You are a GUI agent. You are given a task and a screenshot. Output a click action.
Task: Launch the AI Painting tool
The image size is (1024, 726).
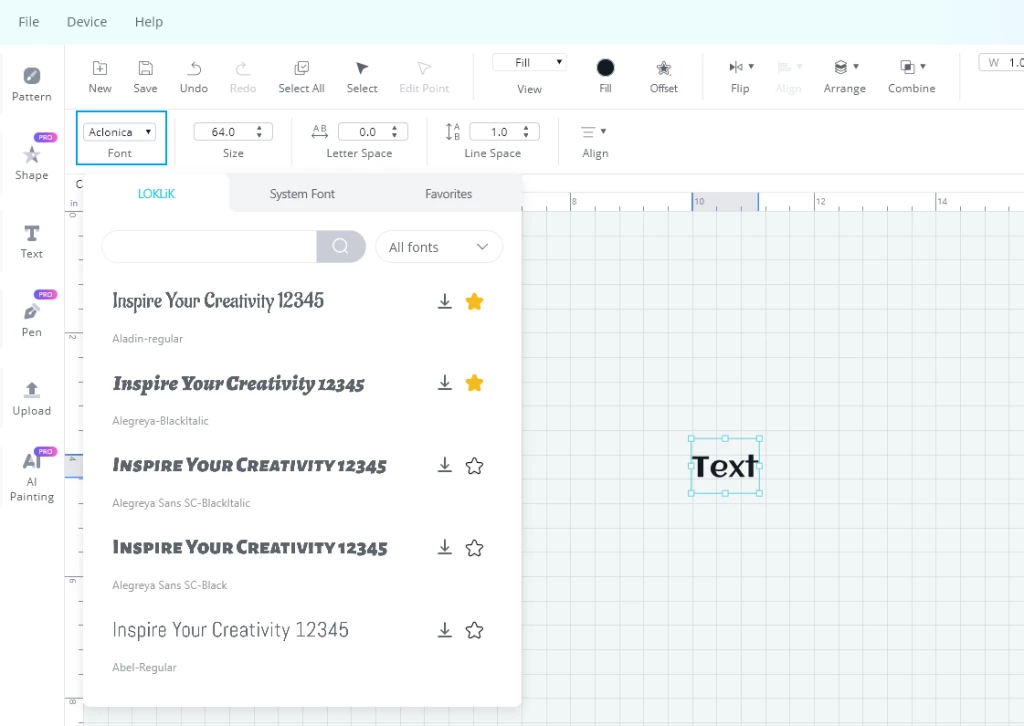click(x=31, y=477)
